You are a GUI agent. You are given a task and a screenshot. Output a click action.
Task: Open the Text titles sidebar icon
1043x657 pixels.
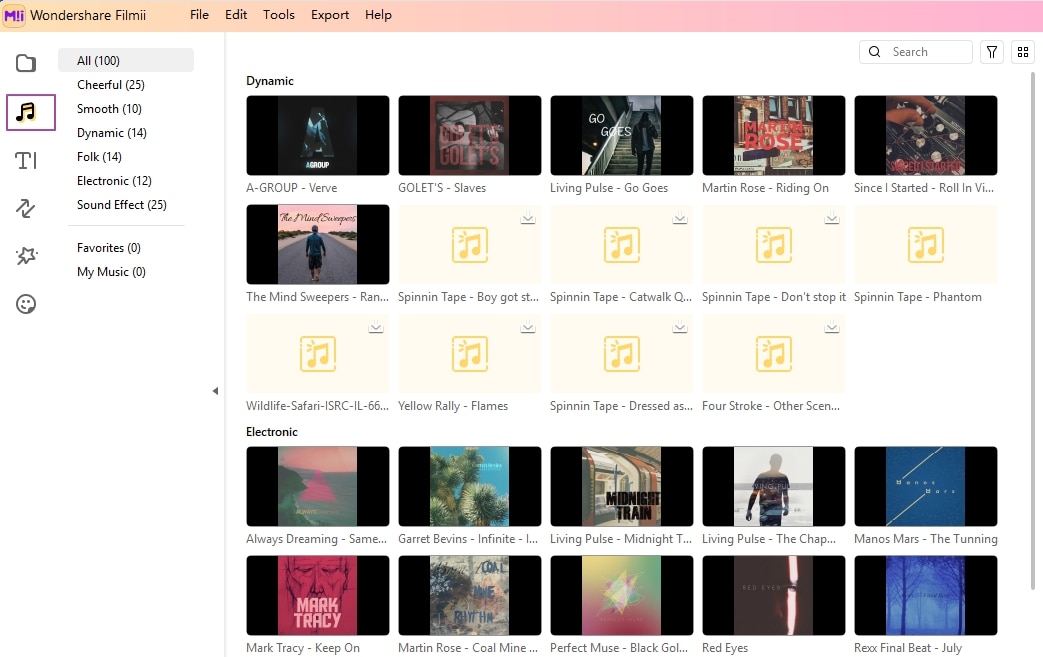[x=26, y=160]
